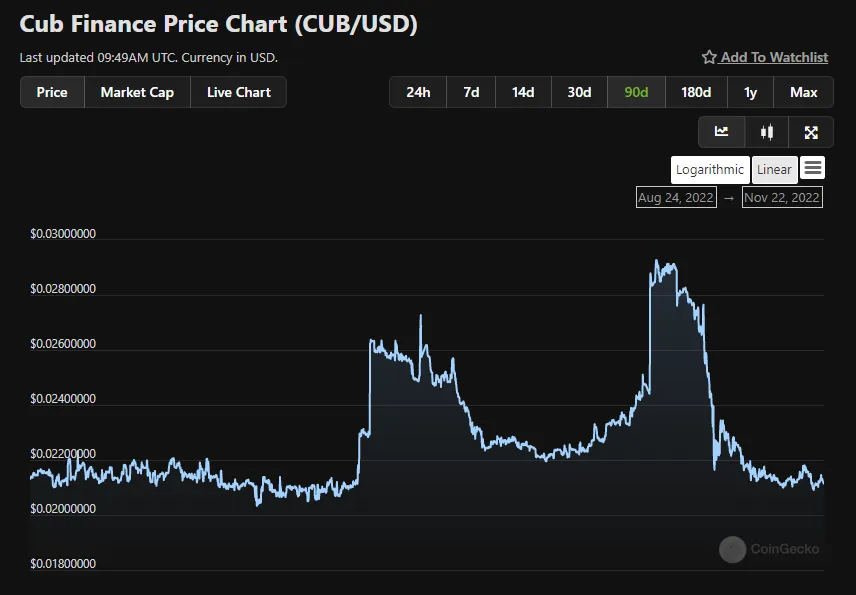Click the $0.01800000 axis label

coord(63,564)
